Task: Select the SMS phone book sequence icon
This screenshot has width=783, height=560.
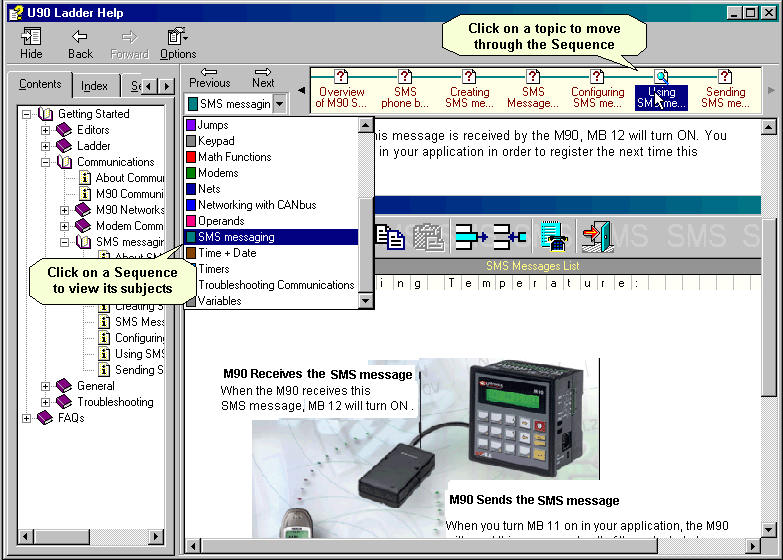Action: [405, 76]
